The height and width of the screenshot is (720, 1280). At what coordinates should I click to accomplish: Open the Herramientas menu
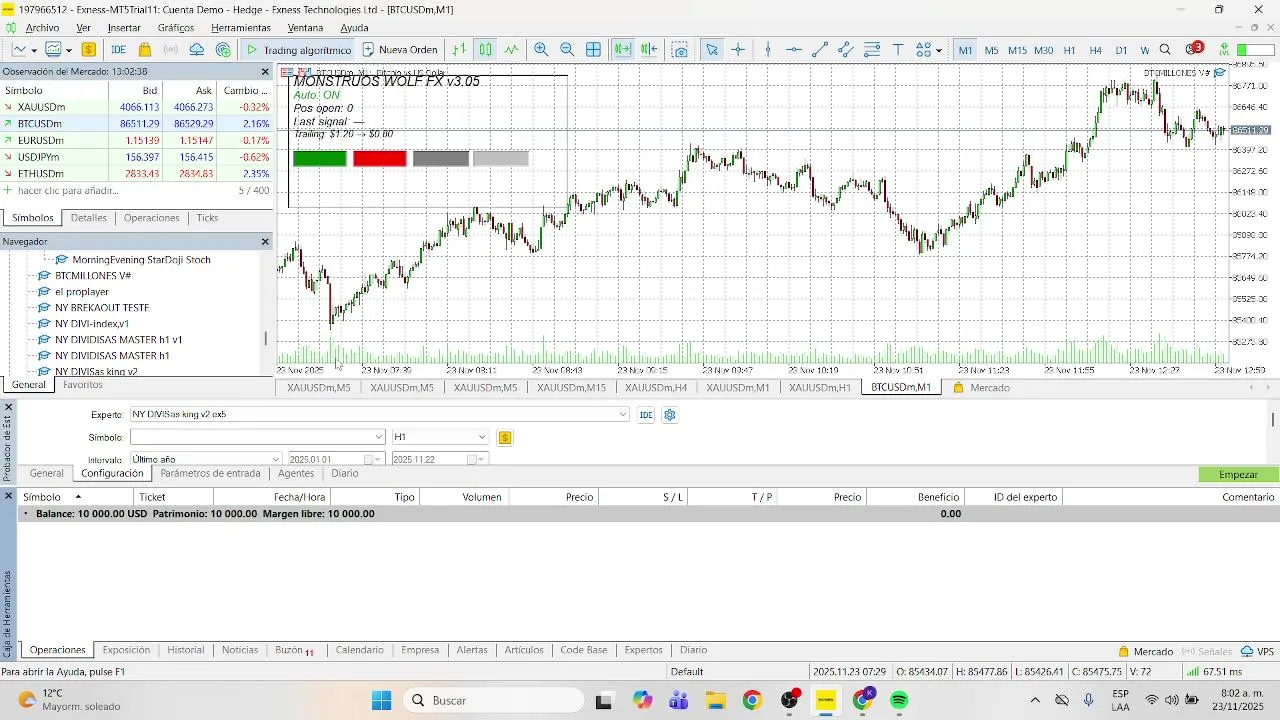point(241,28)
